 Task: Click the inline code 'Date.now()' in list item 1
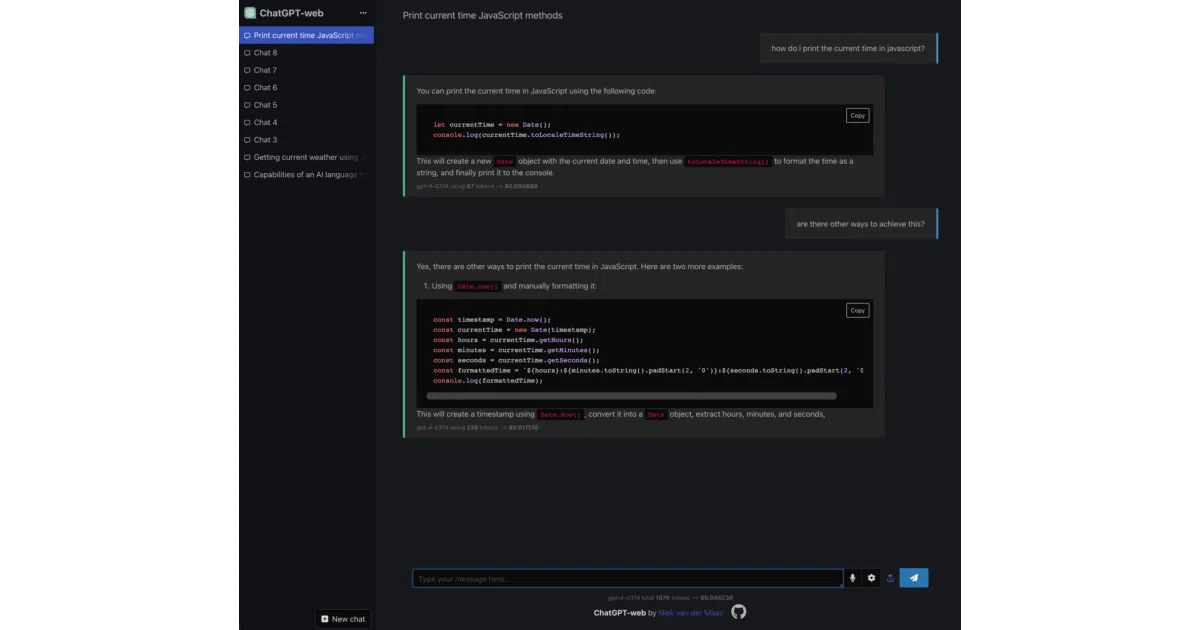click(478, 286)
